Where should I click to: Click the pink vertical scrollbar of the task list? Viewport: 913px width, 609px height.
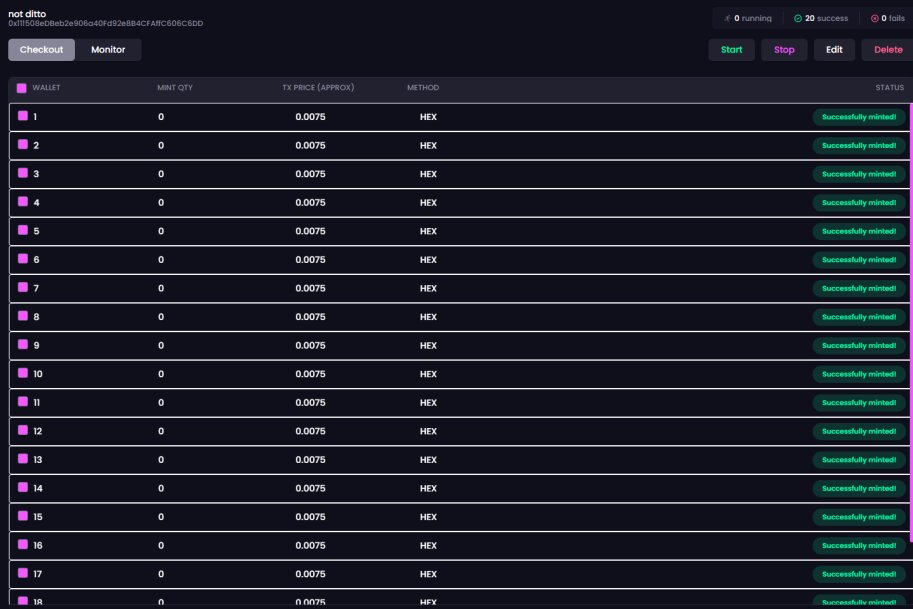(911, 323)
